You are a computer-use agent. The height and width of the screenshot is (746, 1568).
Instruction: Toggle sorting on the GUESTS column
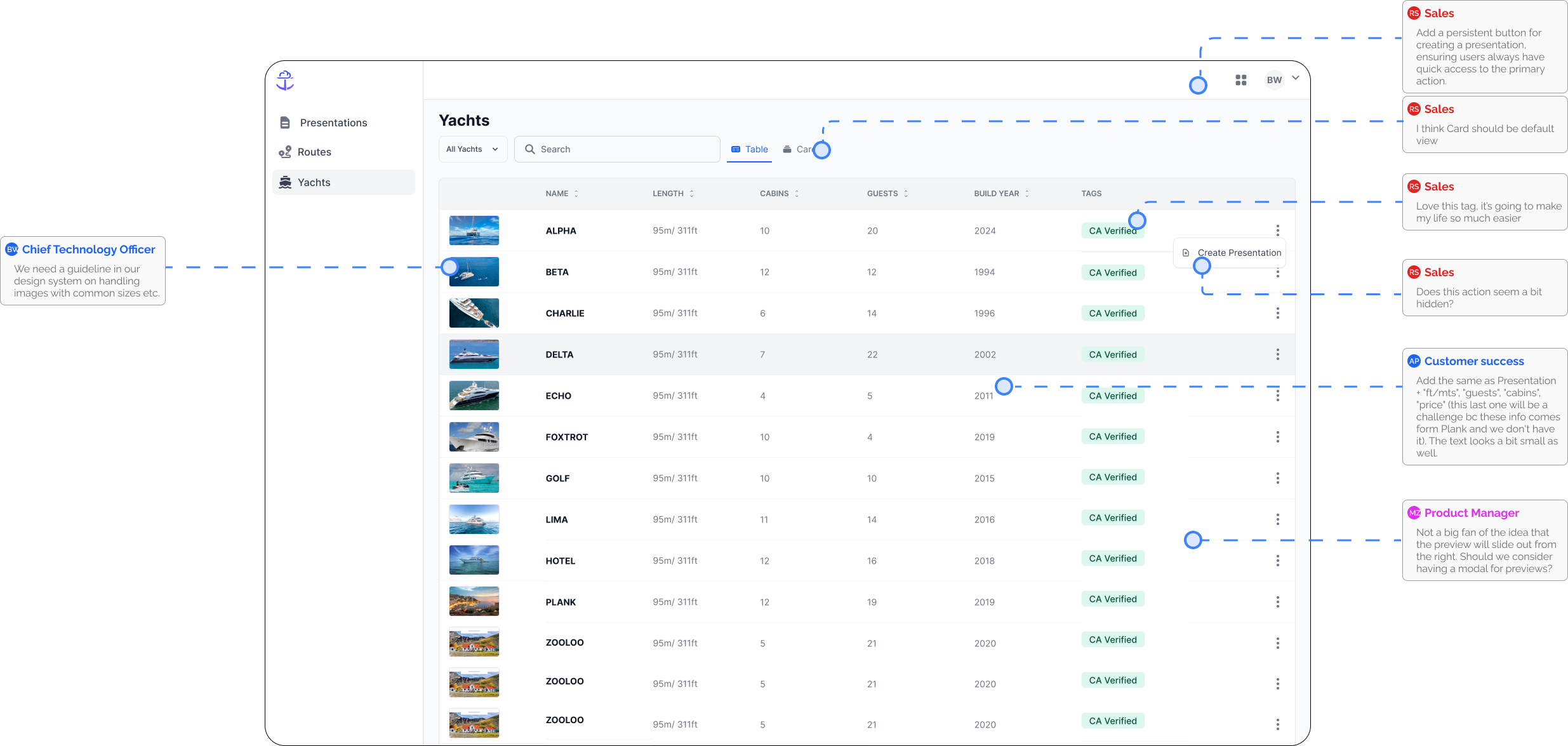click(x=906, y=193)
